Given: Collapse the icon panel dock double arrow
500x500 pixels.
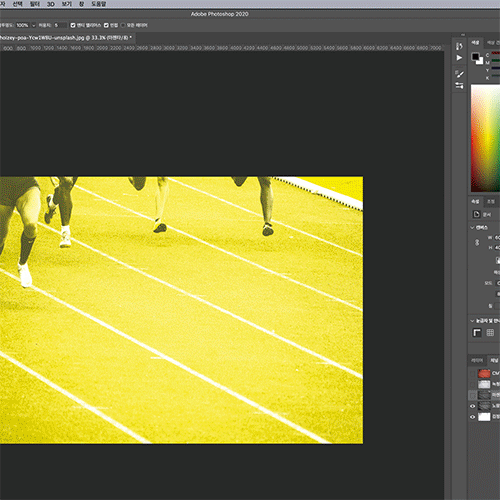Looking at the screenshot, I should 463,35.
